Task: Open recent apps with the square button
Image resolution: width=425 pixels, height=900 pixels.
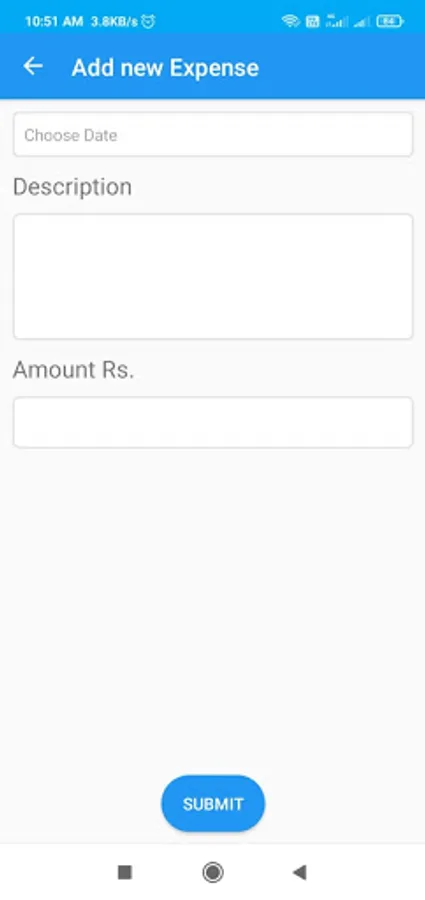Action: tap(125, 872)
